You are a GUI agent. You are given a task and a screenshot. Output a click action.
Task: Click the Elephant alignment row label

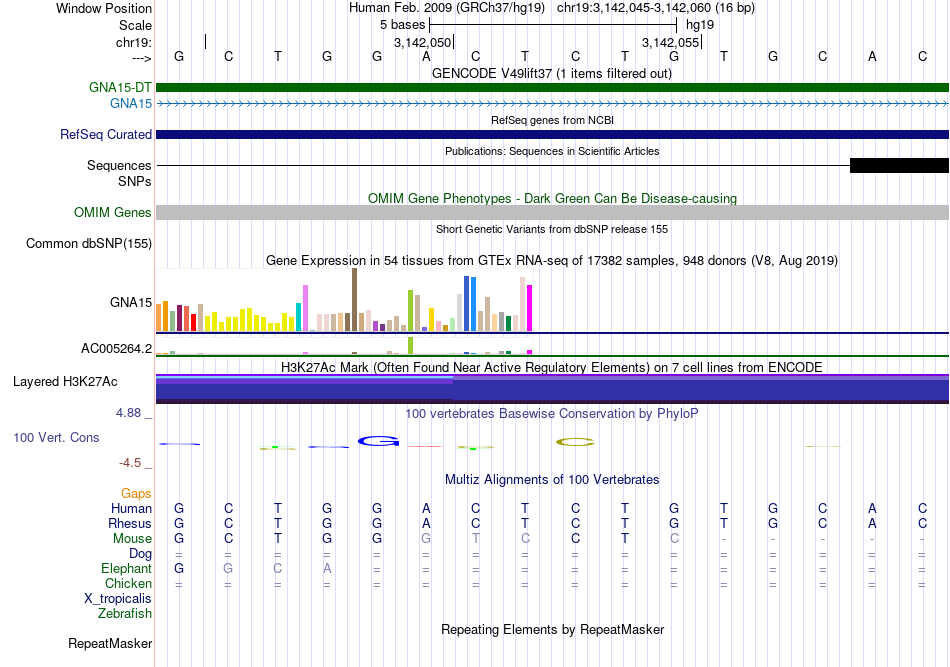[x=126, y=568]
